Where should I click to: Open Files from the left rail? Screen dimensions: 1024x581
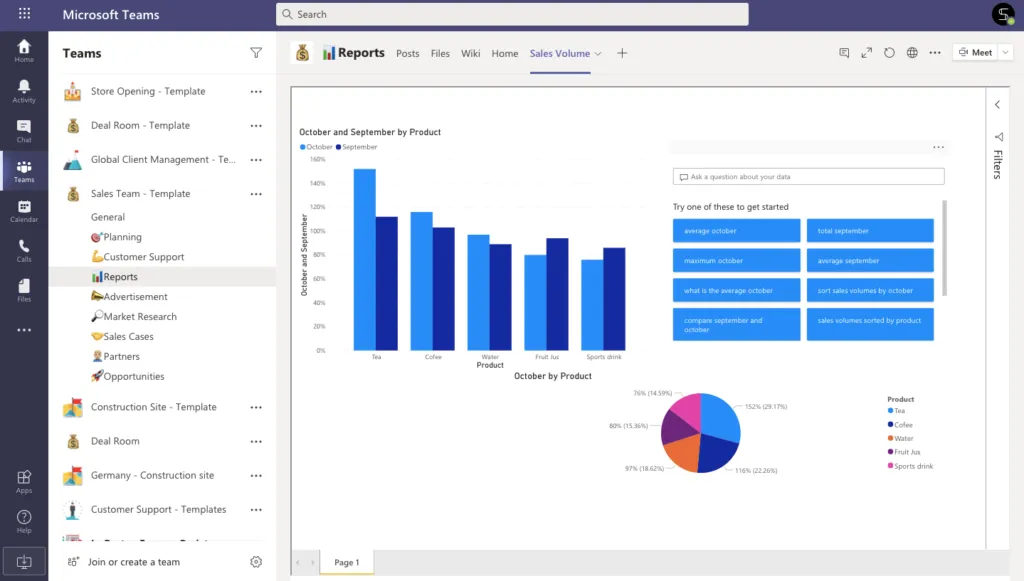pos(24,290)
